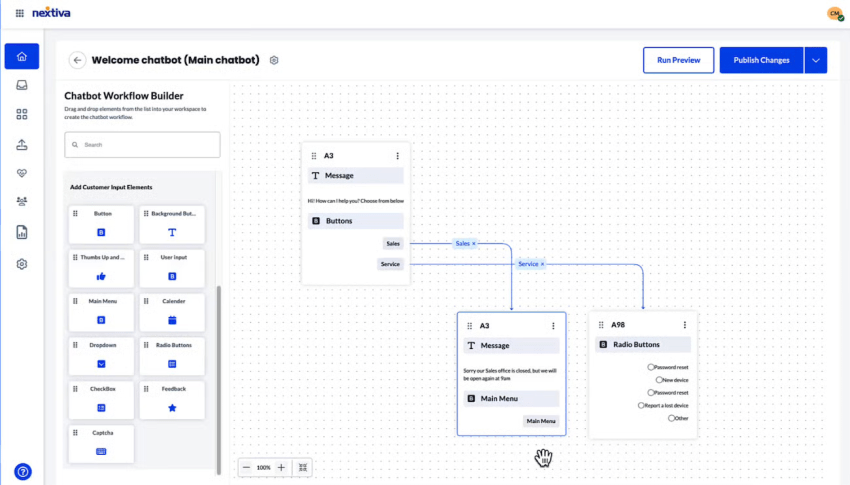Select the Report a lost device radio
This screenshot has height=485, width=850.
coord(641,405)
